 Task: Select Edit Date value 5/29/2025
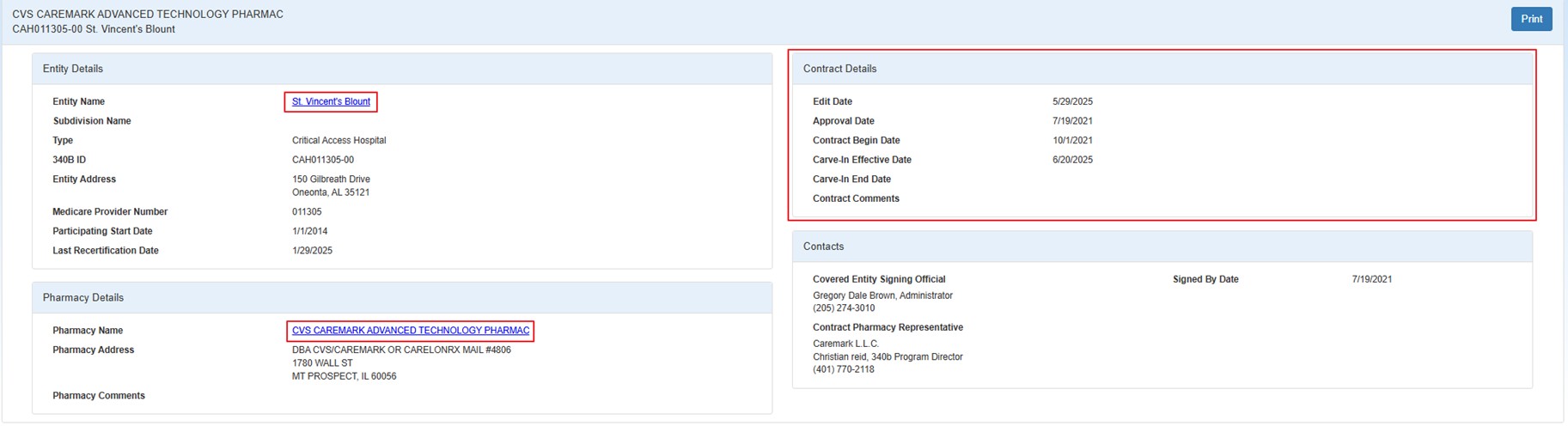pyautogui.click(x=1072, y=101)
